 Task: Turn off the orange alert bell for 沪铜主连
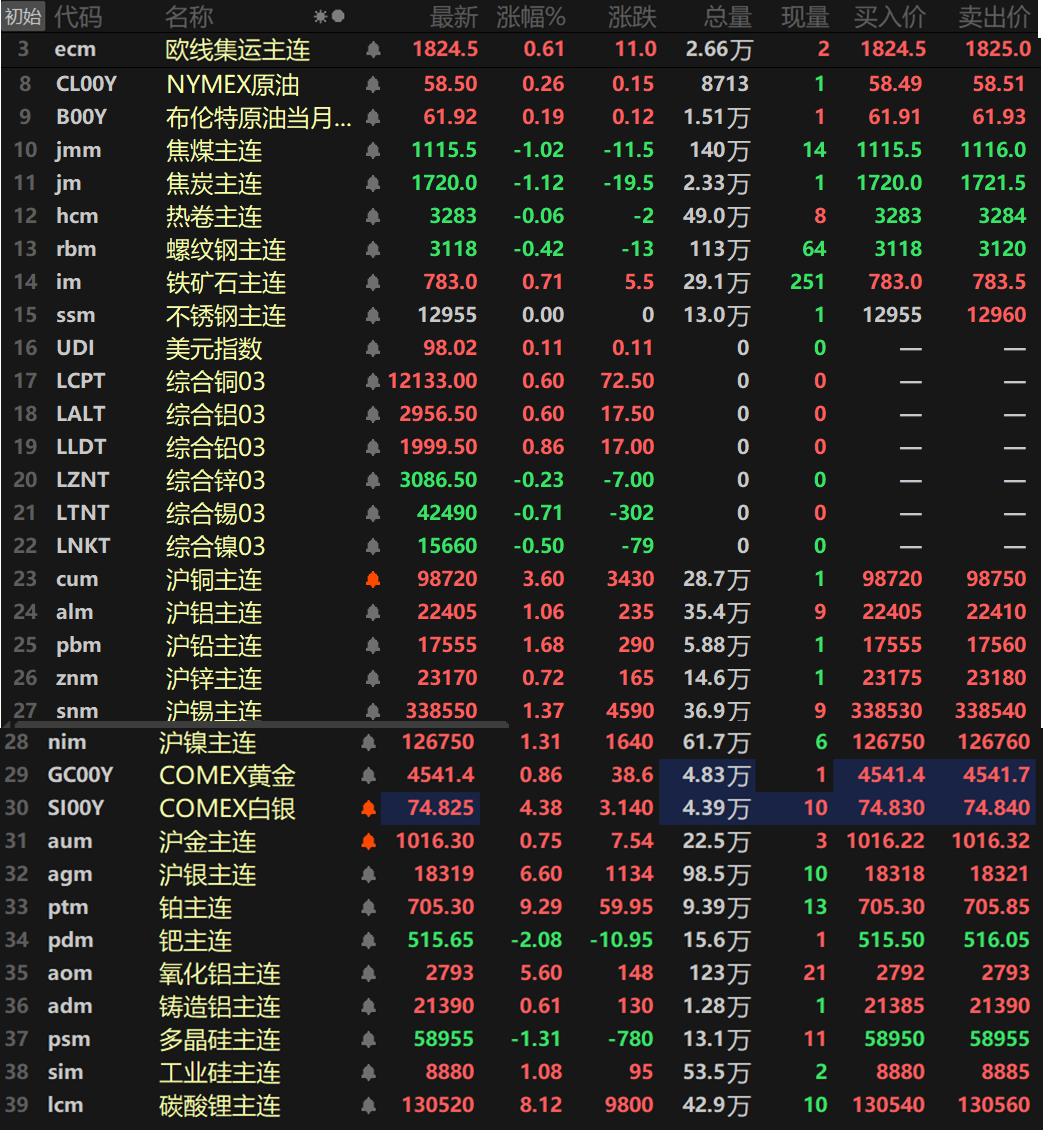tap(373, 580)
